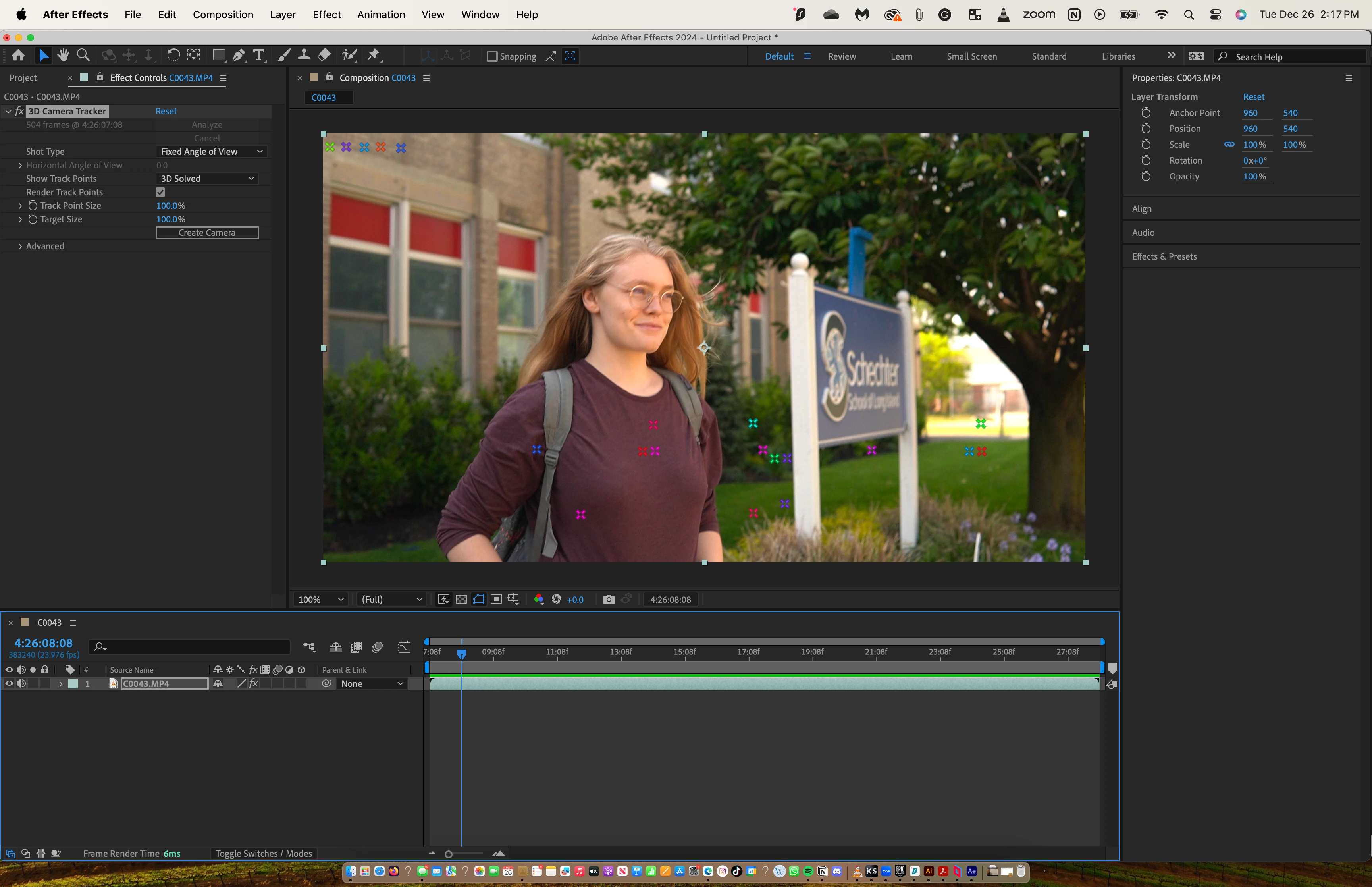Select the Pen tool in toolbar
Image resolution: width=1372 pixels, height=887 pixels.
tap(238, 55)
